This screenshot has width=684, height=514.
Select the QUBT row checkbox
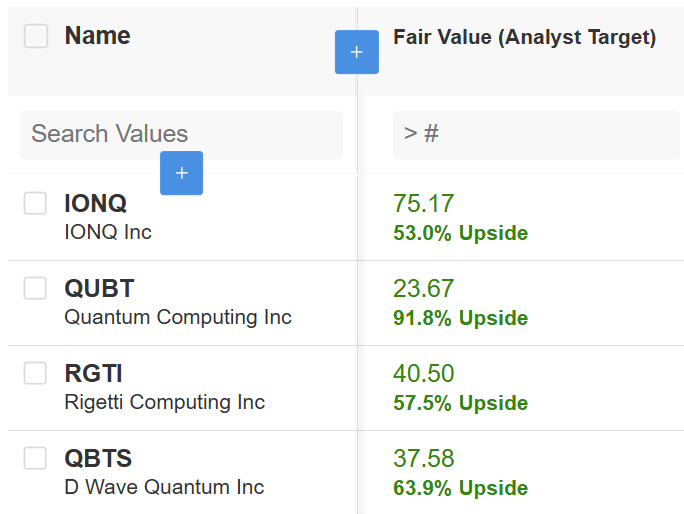36,289
